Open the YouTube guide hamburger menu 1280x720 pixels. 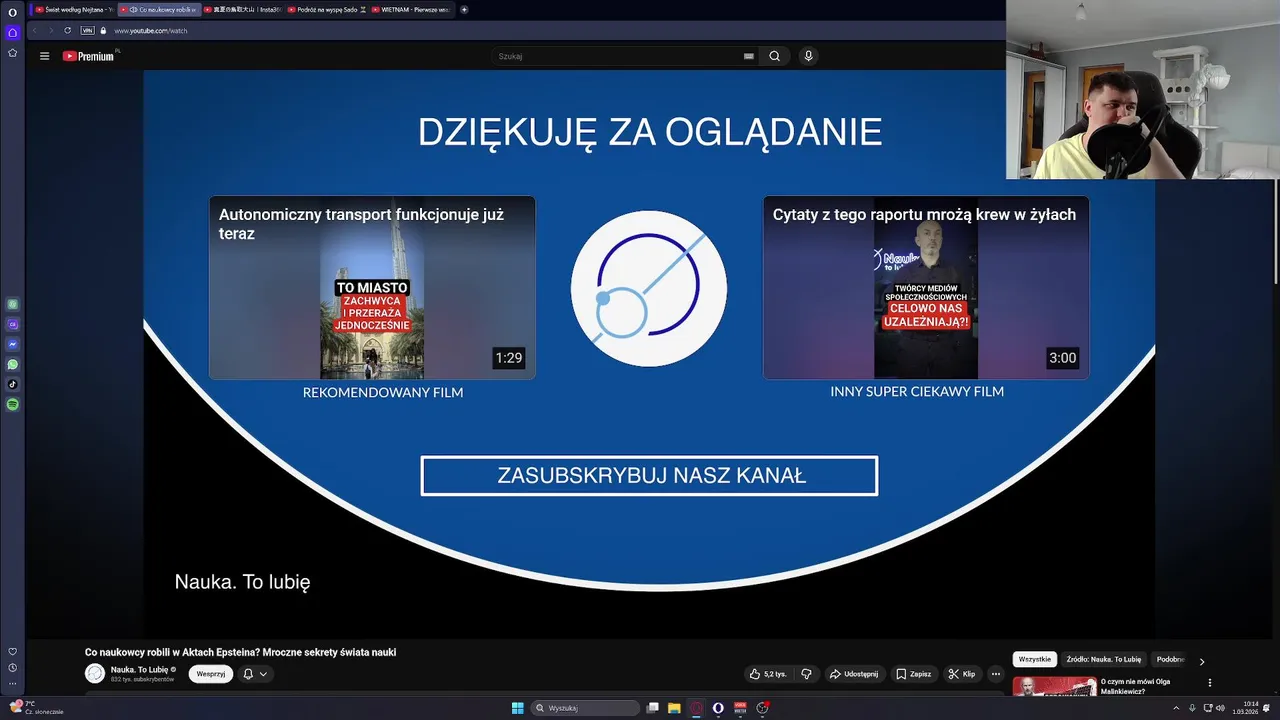point(44,56)
